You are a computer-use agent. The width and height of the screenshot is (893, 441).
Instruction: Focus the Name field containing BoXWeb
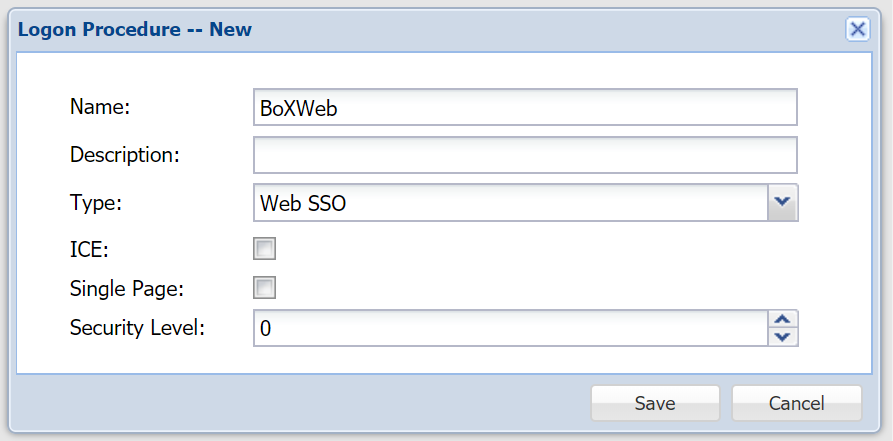pos(525,108)
